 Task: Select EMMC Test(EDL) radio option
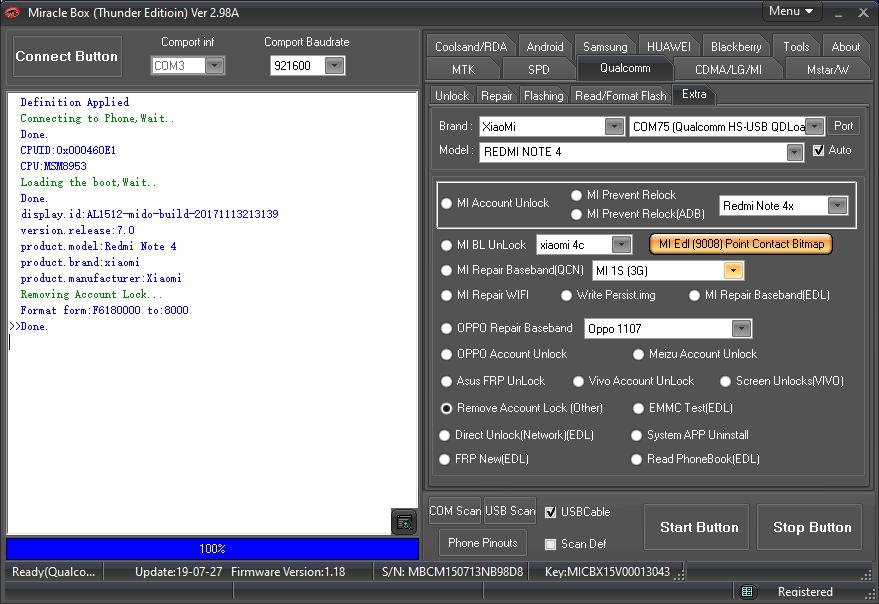click(x=638, y=408)
